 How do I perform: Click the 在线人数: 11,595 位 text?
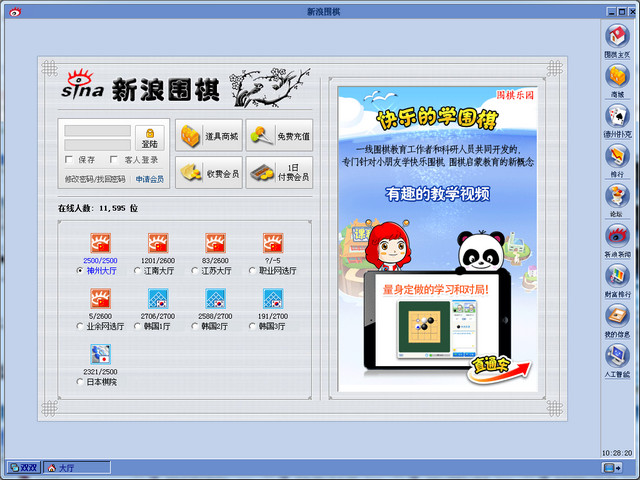click(x=98, y=208)
